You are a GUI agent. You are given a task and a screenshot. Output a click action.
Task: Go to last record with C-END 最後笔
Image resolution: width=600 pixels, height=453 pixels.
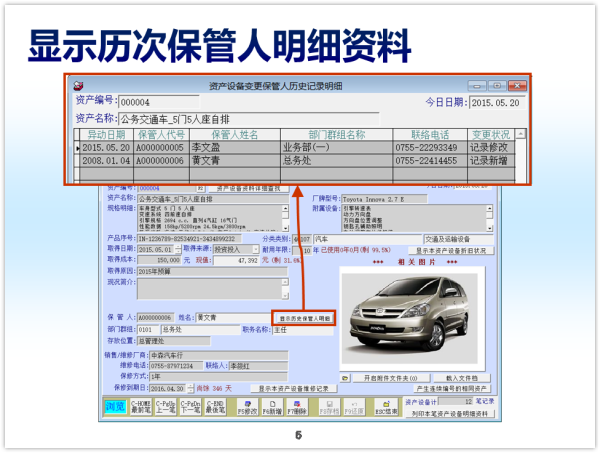pyautogui.click(x=215, y=407)
